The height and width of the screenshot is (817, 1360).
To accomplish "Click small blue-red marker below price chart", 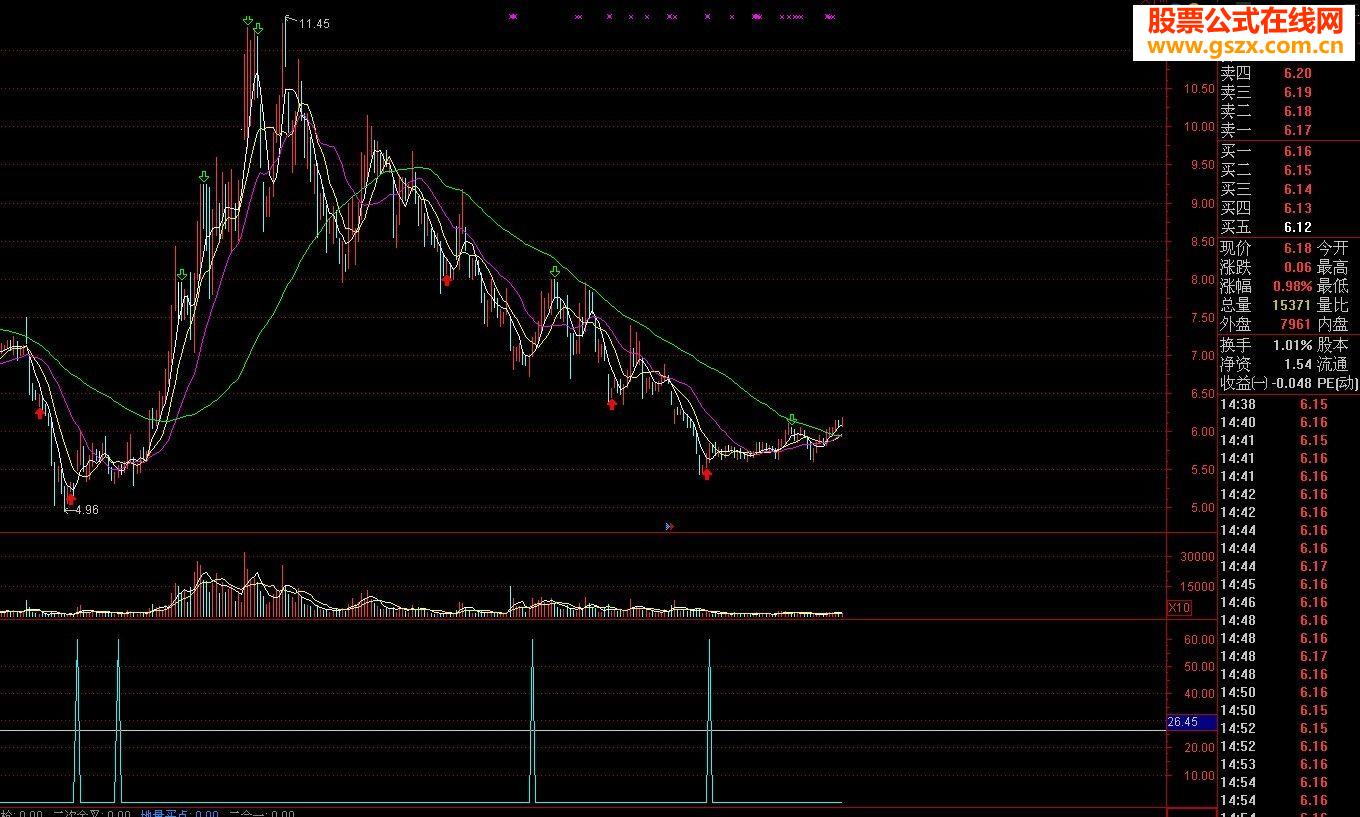I will (669, 526).
